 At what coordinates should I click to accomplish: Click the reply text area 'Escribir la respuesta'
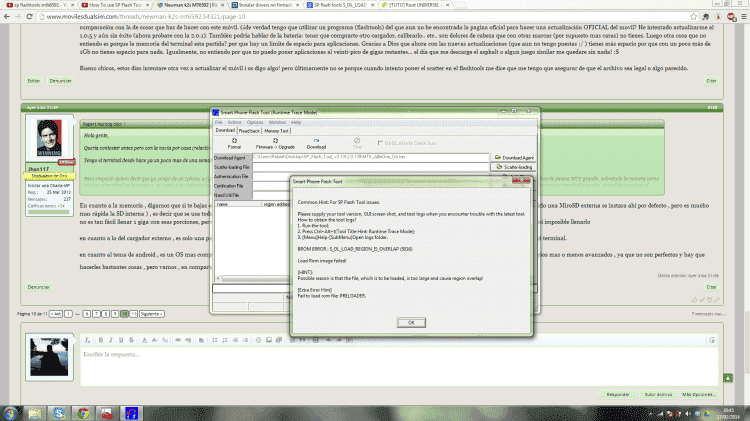coord(399,366)
